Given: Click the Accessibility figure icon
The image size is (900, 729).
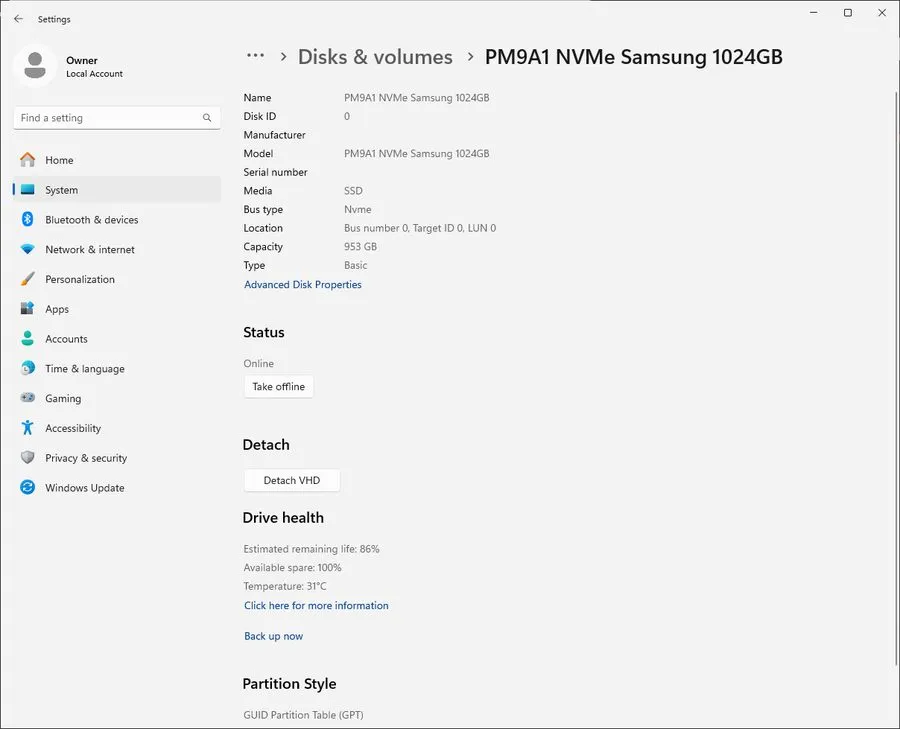Looking at the screenshot, I should (x=28, y=428).
